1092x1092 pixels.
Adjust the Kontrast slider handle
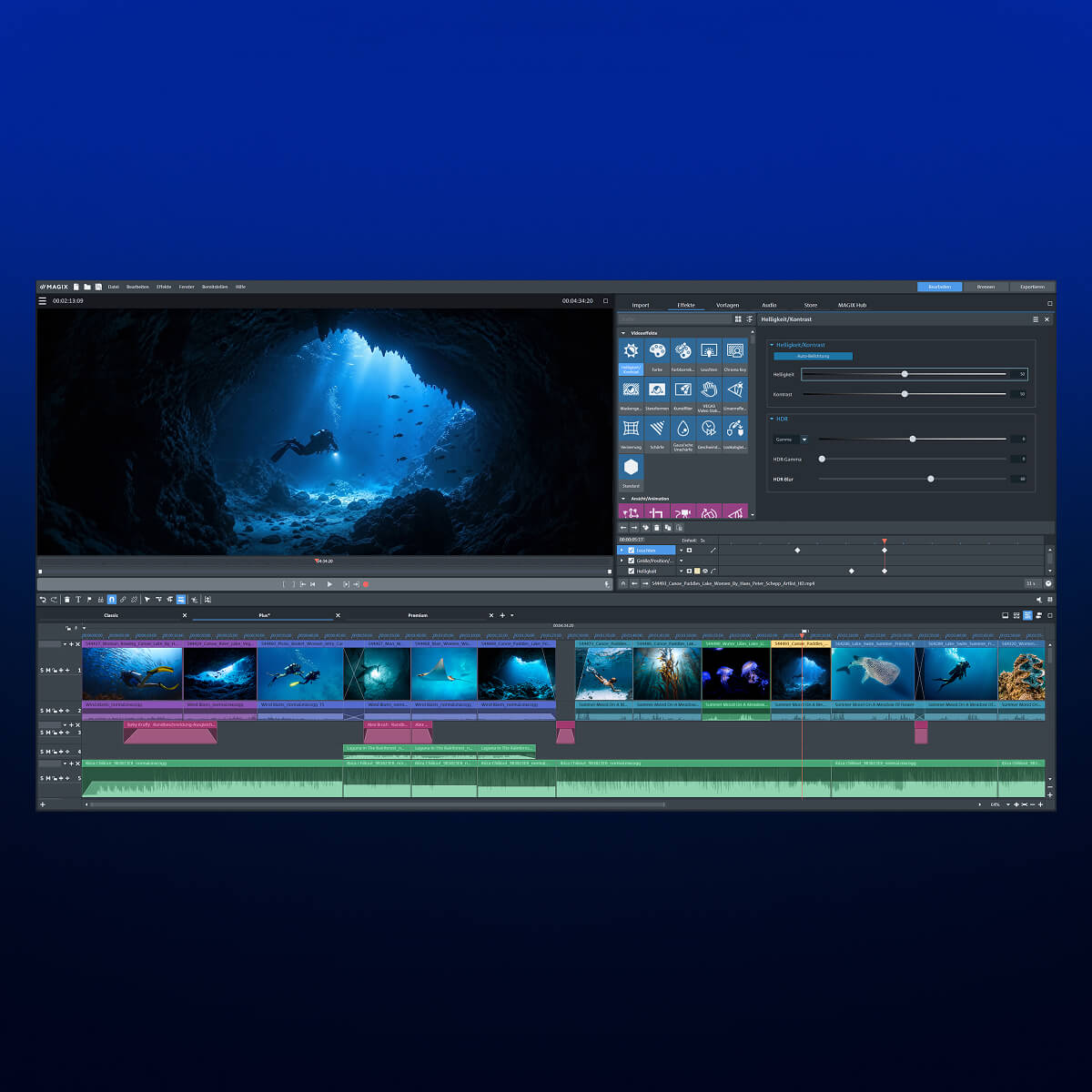905,394
